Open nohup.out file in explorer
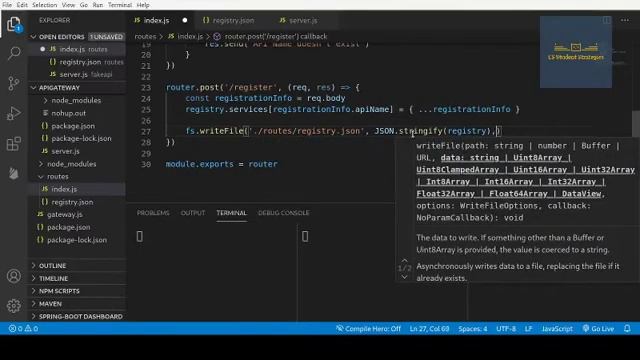This screenshot has height=360, width=640. 68,113
